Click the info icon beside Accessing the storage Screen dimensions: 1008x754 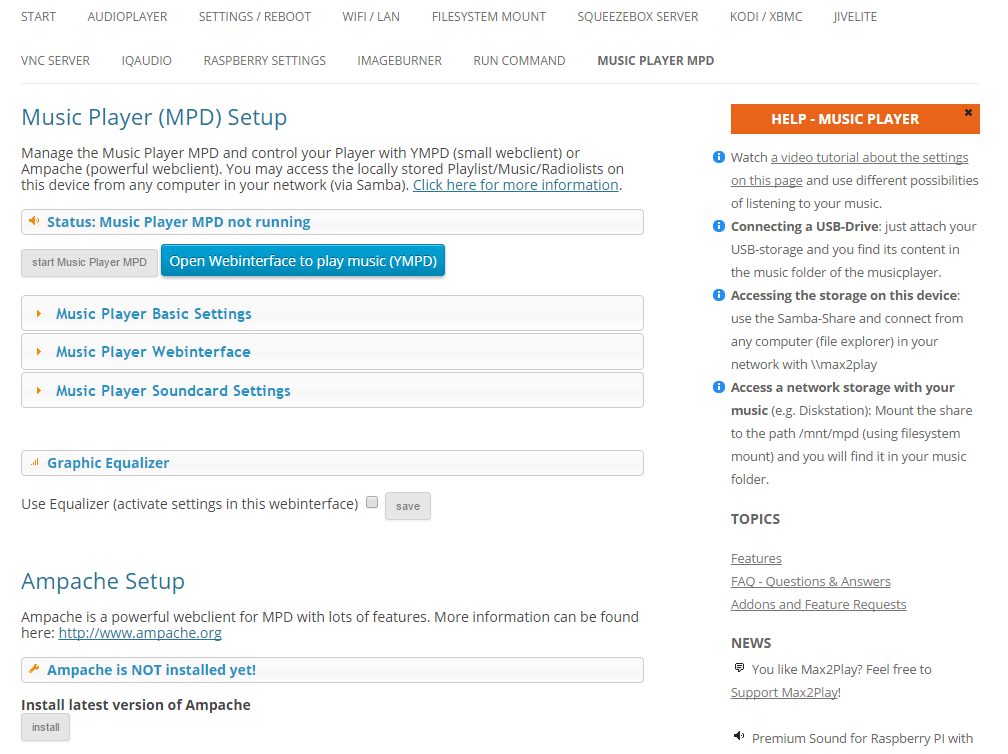pos(719,294)
